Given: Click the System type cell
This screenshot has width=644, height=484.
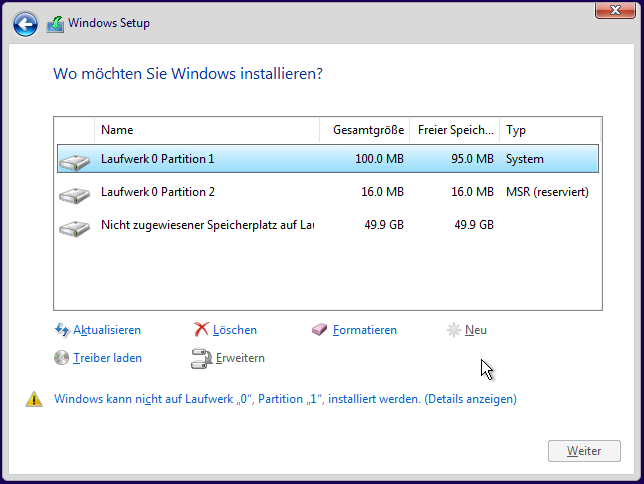Looking at the screenshot, I should coord(524,159).
